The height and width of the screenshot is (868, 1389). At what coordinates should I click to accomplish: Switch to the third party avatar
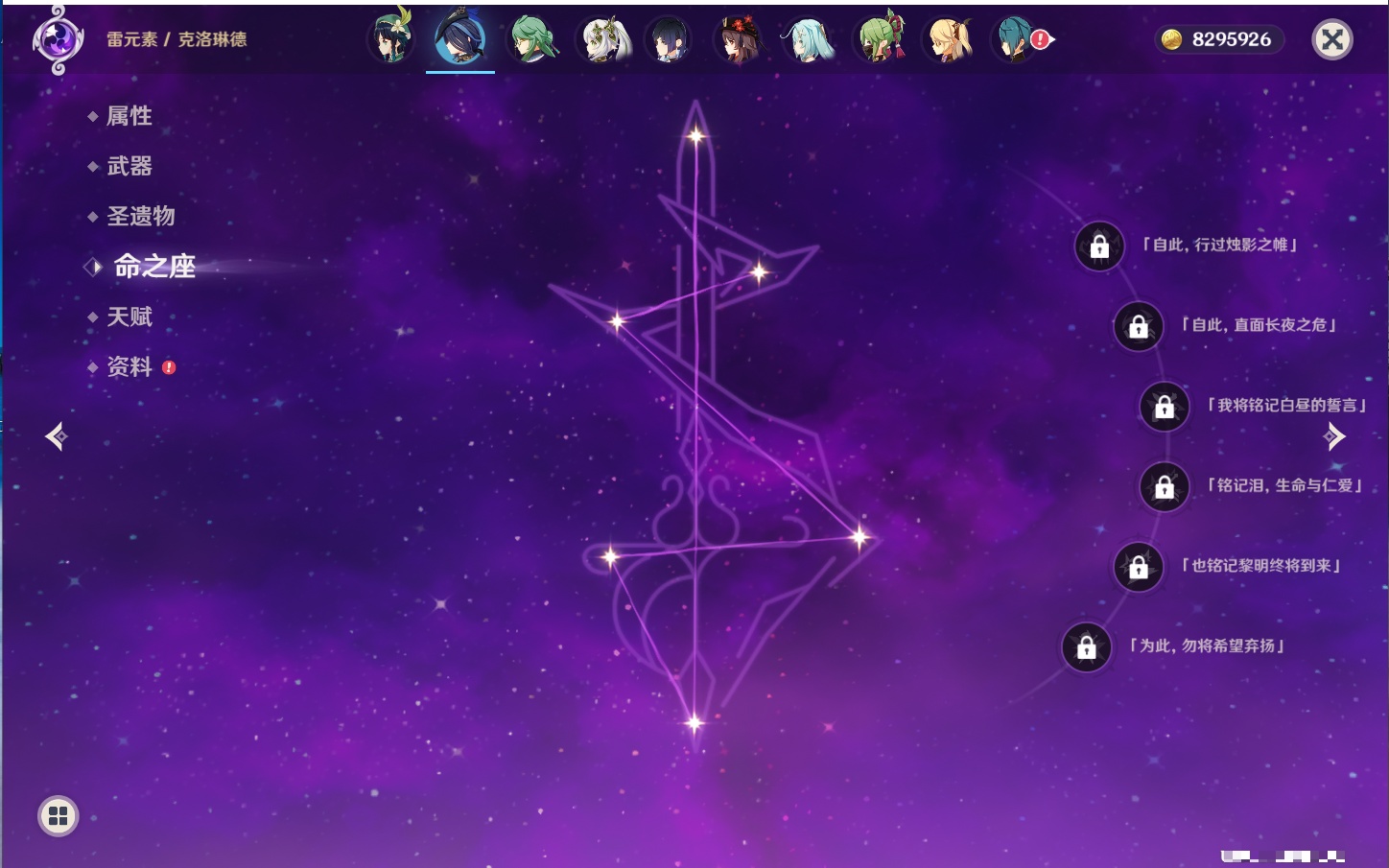click(531, 38)
